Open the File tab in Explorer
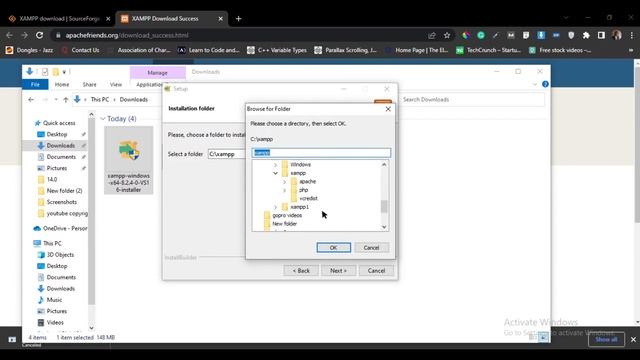The height and width of the screenshot is (360, 640). 36,84
